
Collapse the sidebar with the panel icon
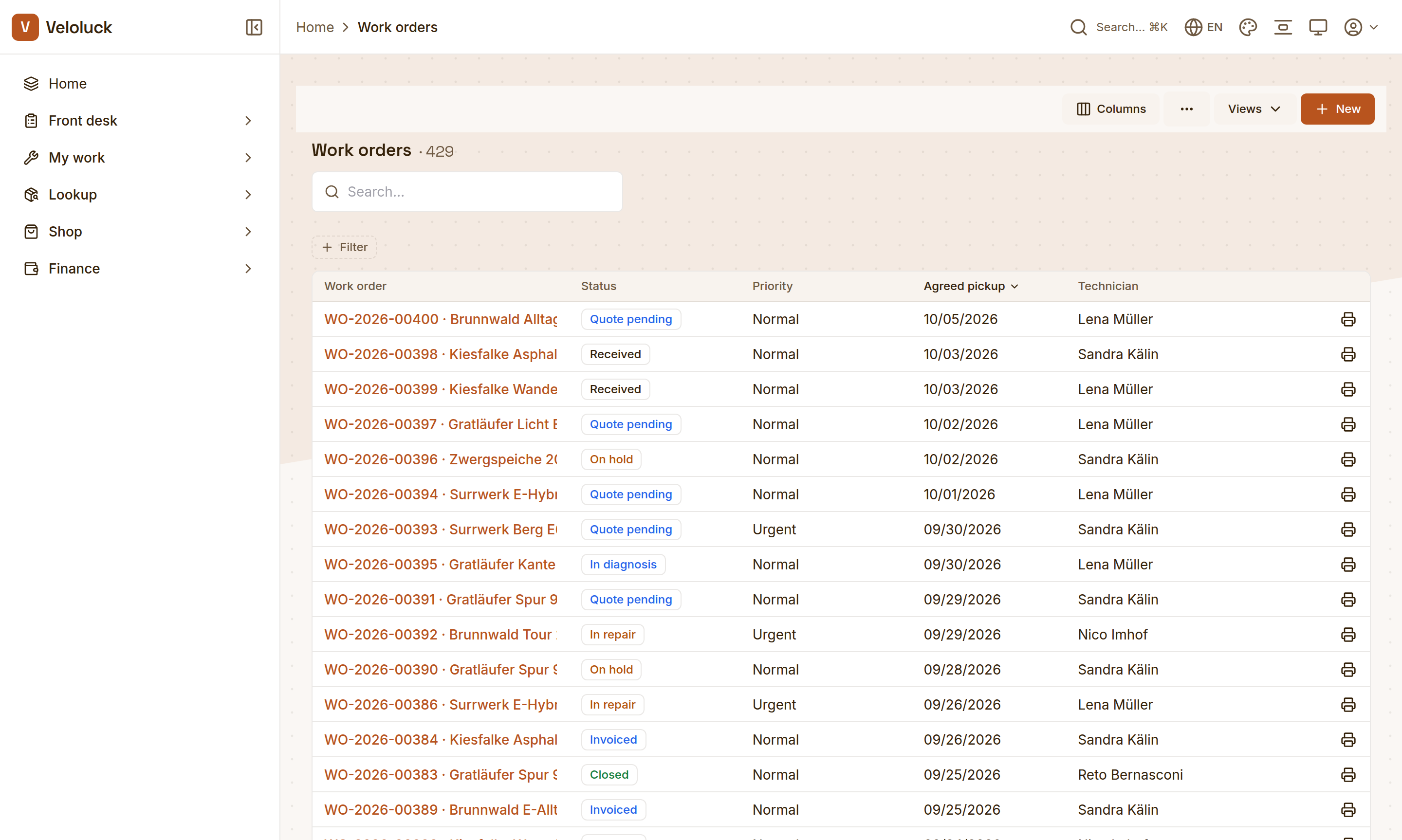(254, 27)
